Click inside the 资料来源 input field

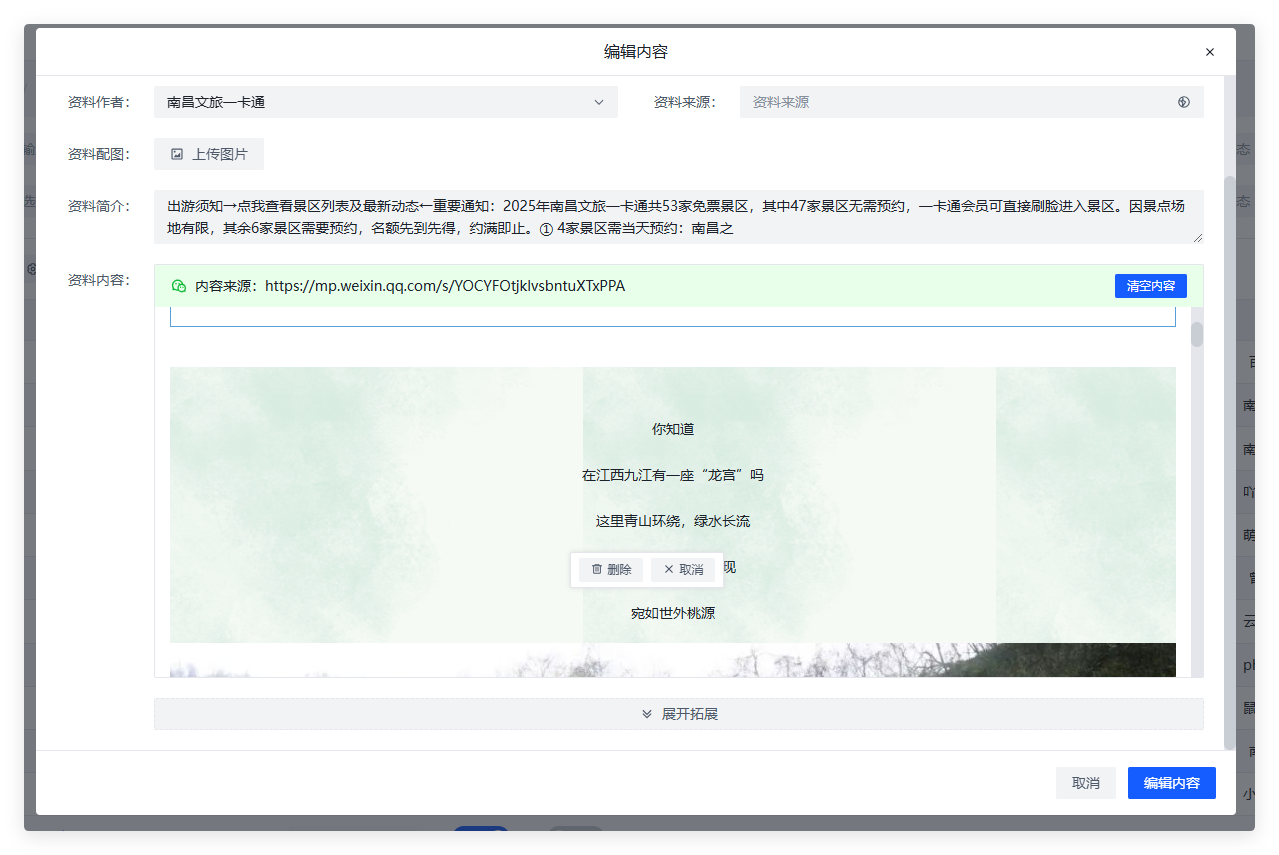pyautogui.click(x=950, y=101)
